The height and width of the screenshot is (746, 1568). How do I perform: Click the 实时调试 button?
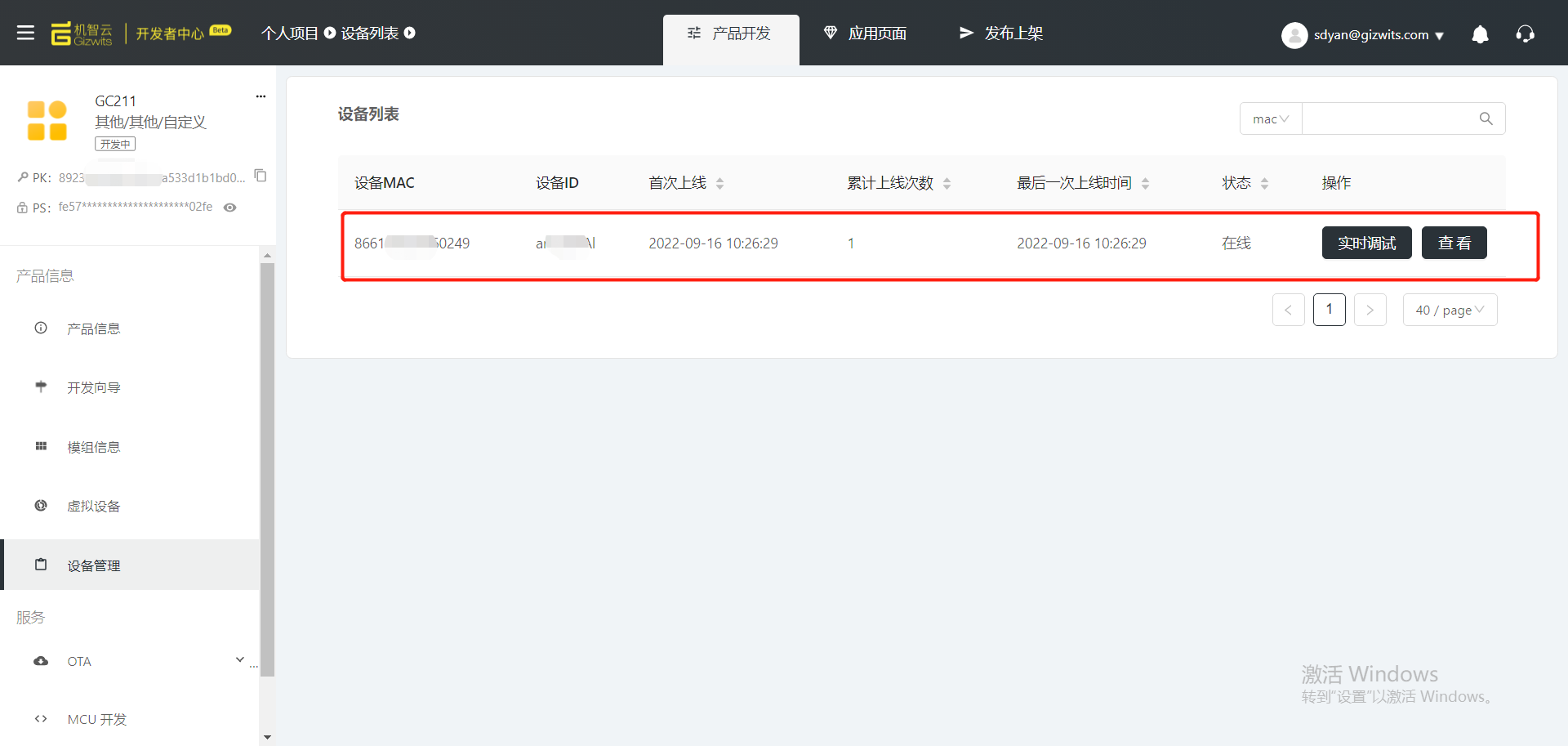tap(1366, 243)
